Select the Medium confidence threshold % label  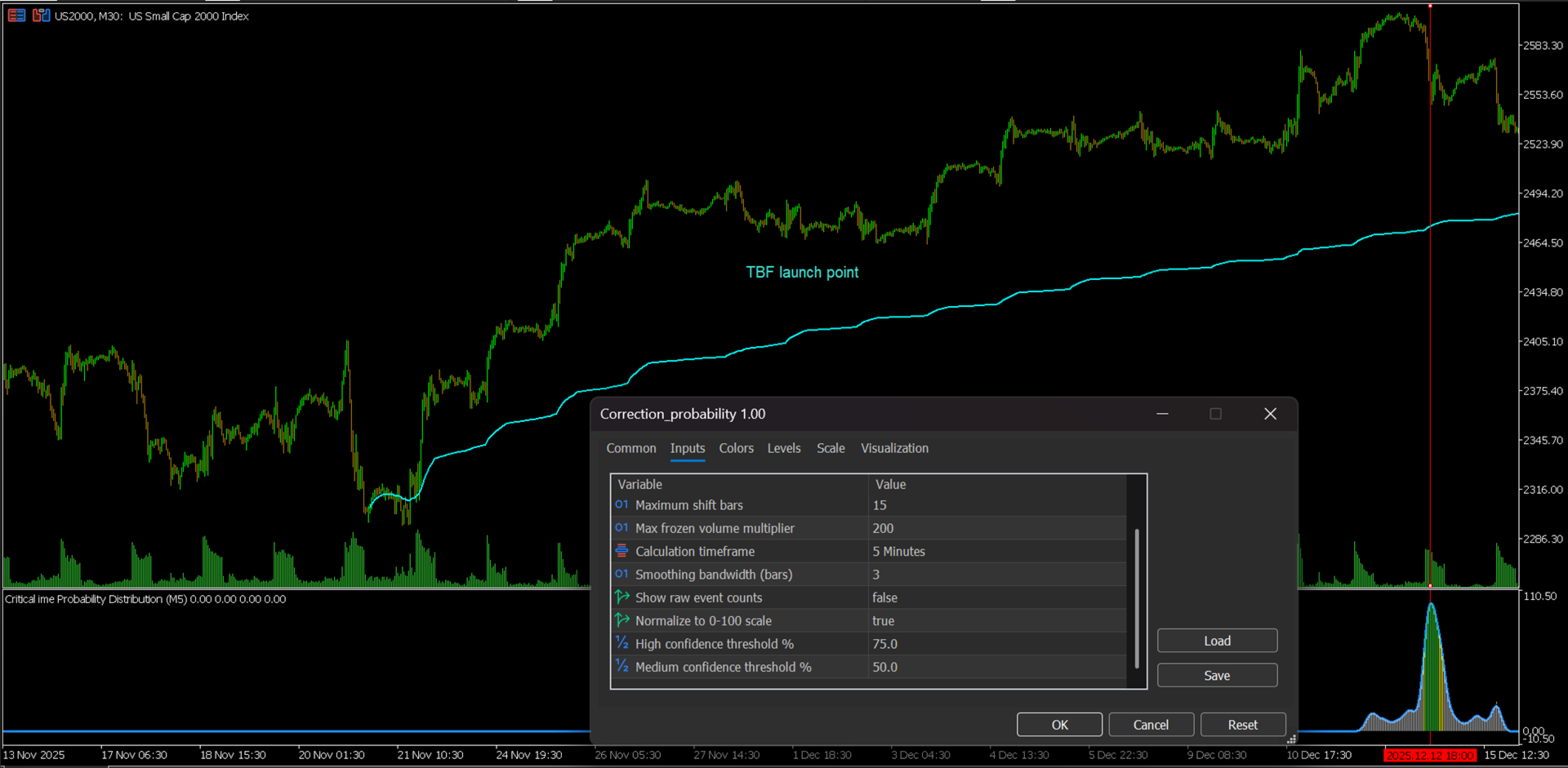coord(724,667)
